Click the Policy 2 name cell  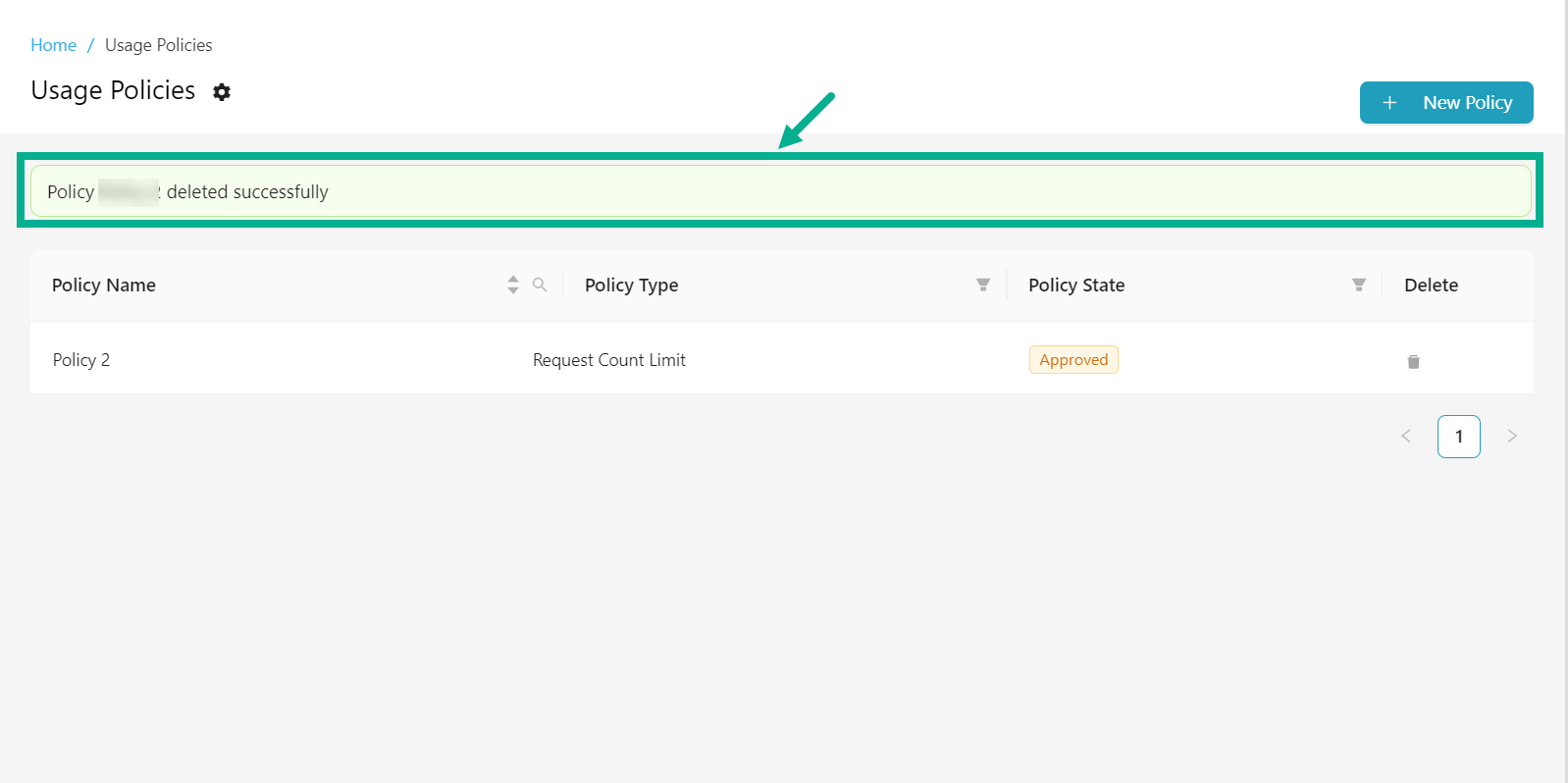pyautogui.click(x=81, y=360)
